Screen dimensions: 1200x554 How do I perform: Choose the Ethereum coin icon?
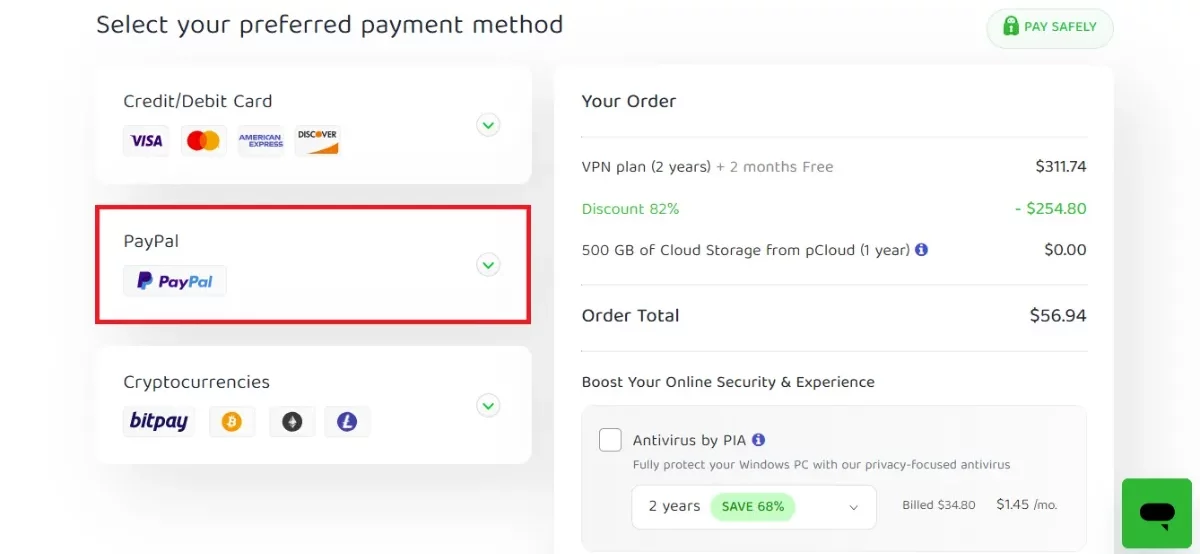(292, 421)
